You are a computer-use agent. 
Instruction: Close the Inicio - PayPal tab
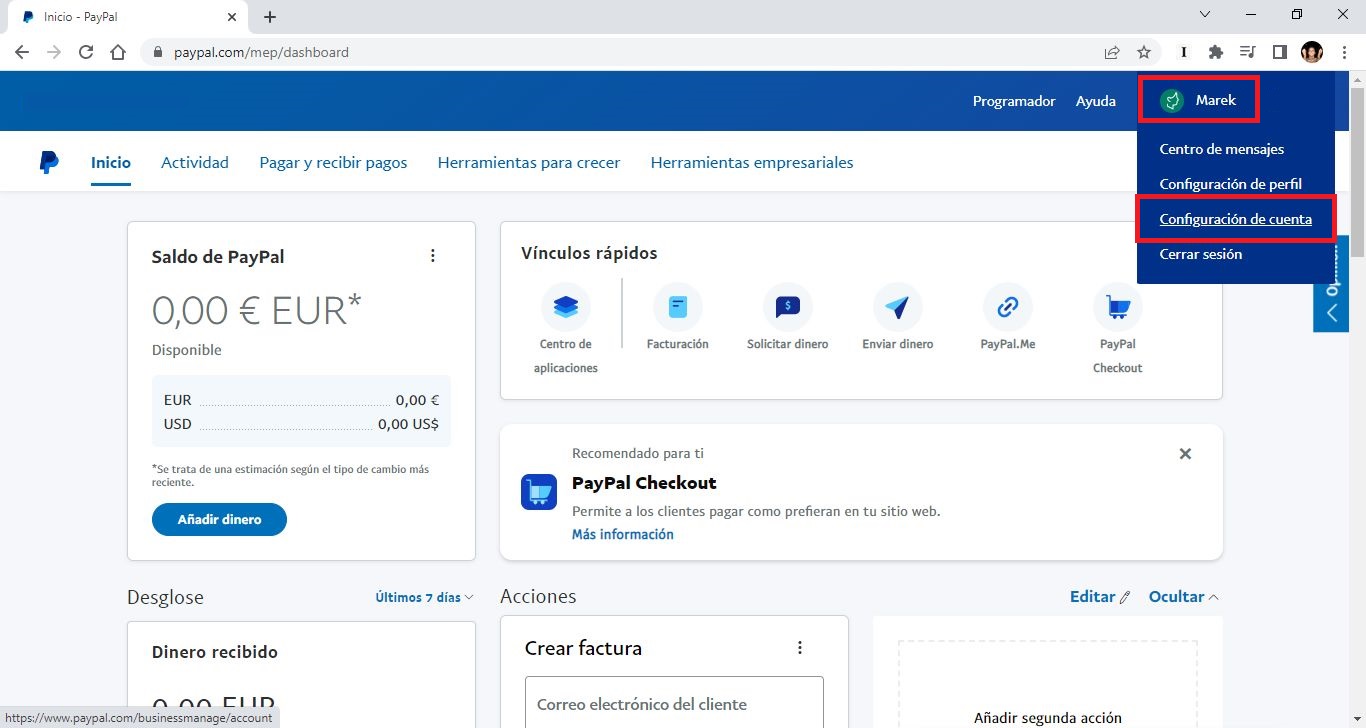point(233,17)
